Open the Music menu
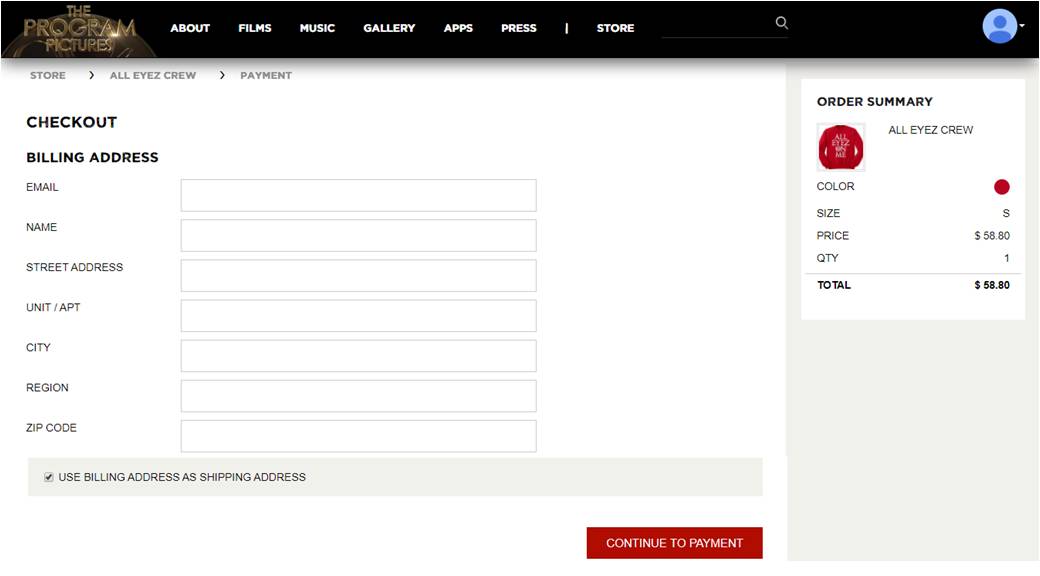 [x=317, y=28]
